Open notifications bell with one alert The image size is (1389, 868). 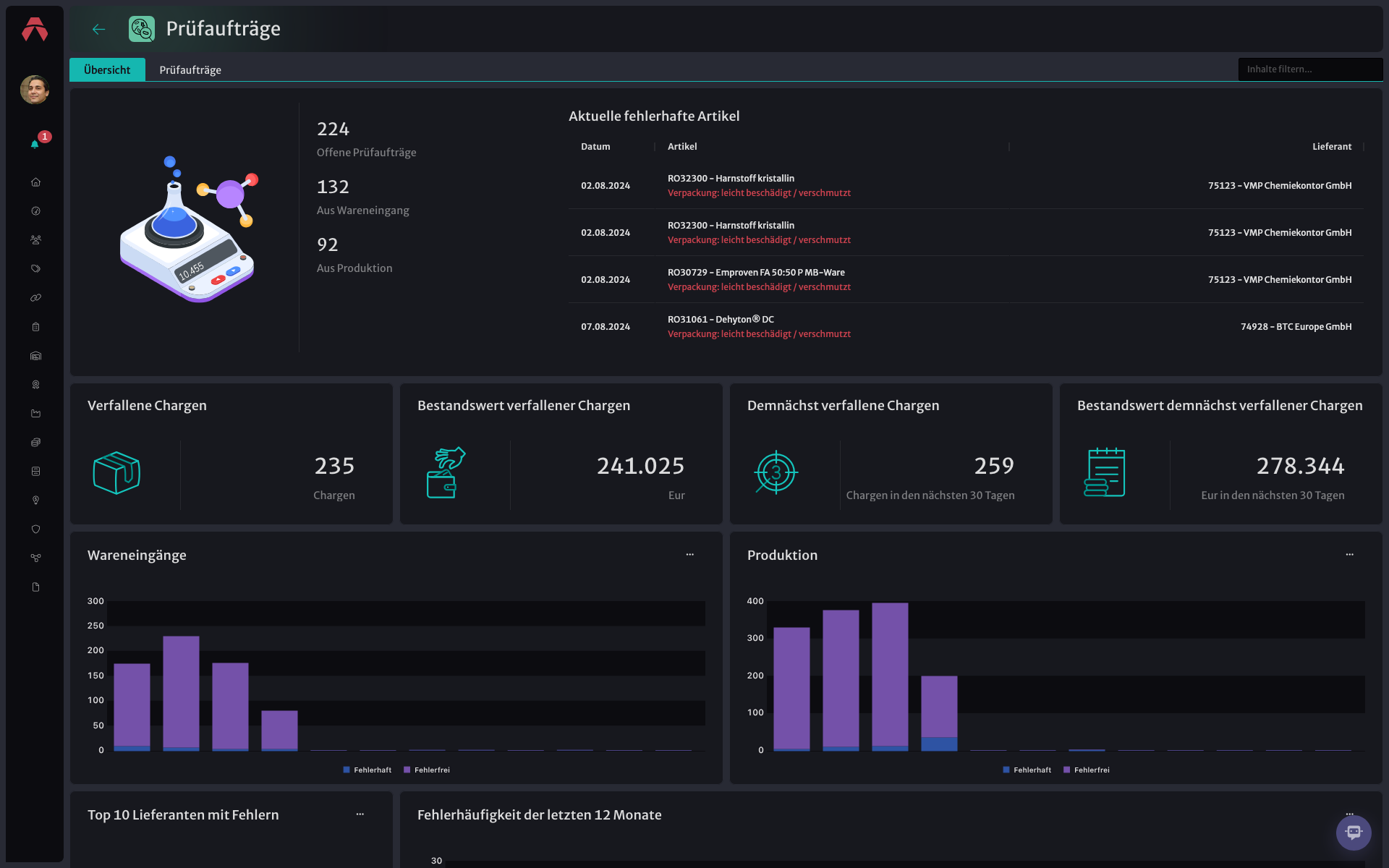(x=35, y=144)
